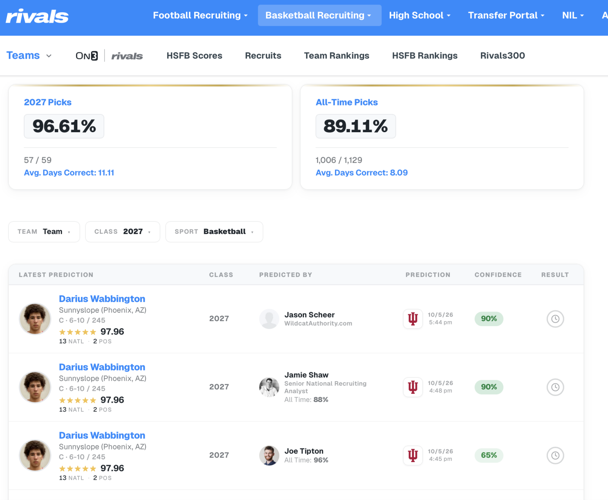Go to HSFB Scores
The image size is (608, 500).
tap(194, 56)
